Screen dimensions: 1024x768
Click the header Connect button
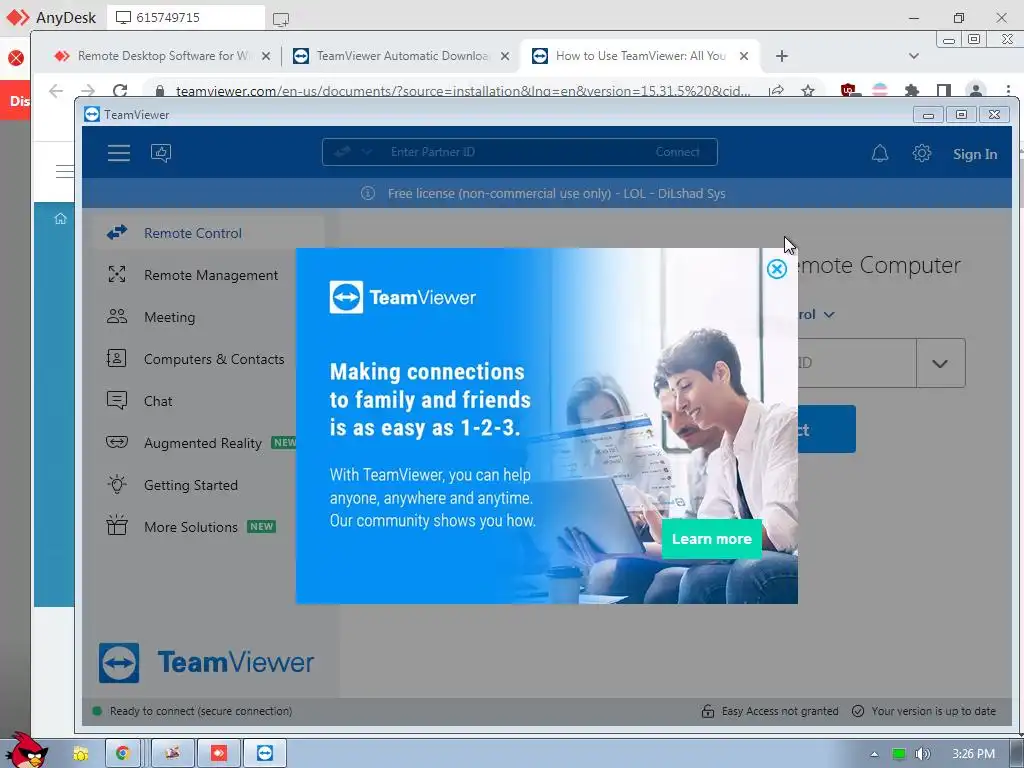pos(677,152)
